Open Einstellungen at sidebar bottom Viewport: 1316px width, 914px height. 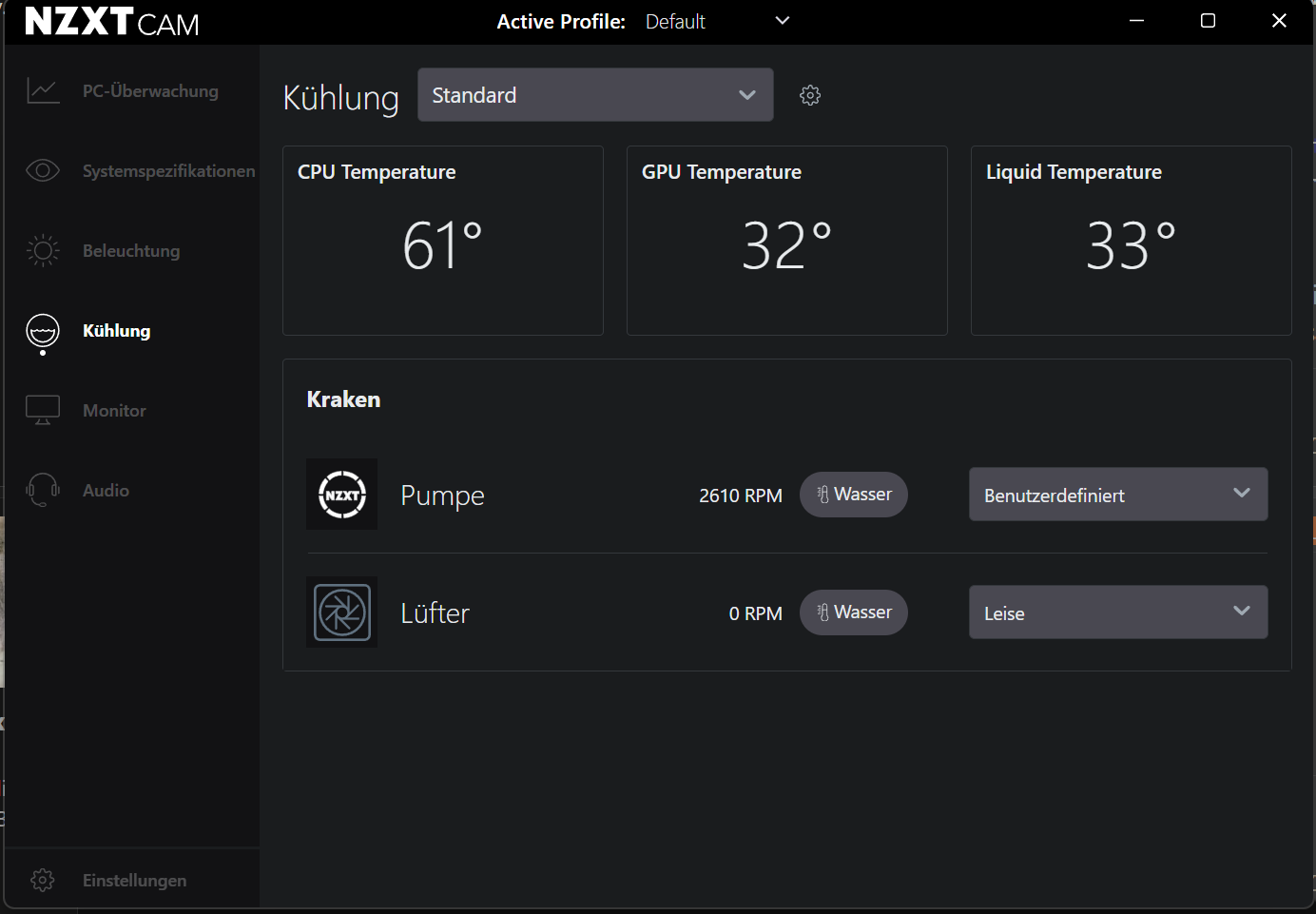[132, 880]
